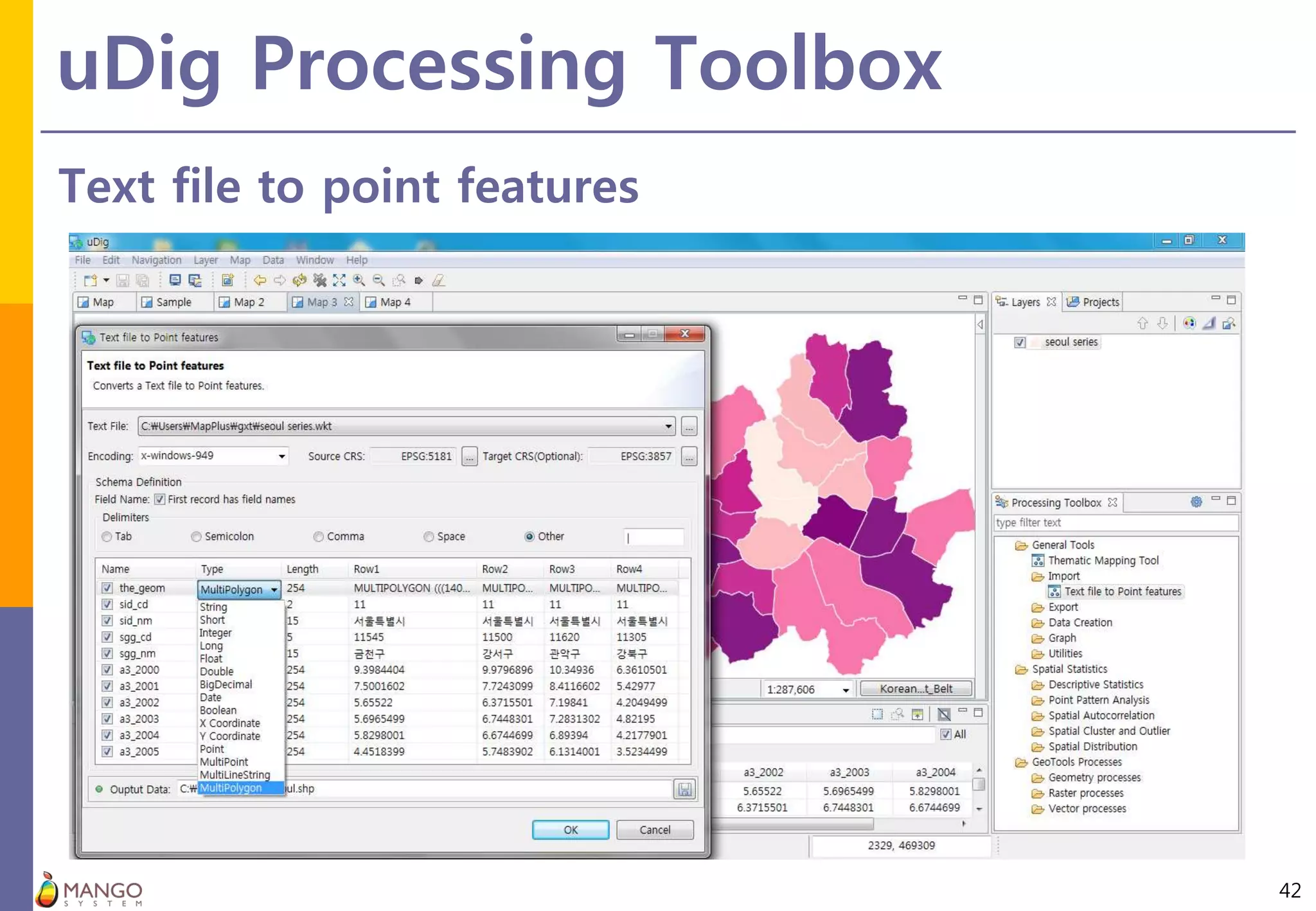Click the Thematic Mapping Tool icon
The image size is (1316, 911).
click(x=1038, y=560)
